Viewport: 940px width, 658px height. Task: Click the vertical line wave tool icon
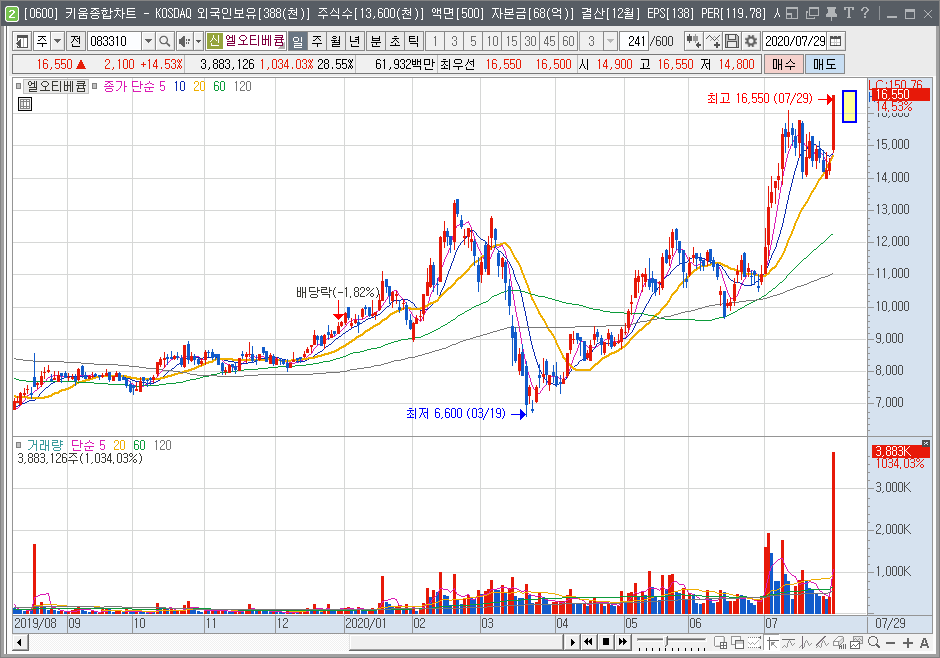pos(806,643)
